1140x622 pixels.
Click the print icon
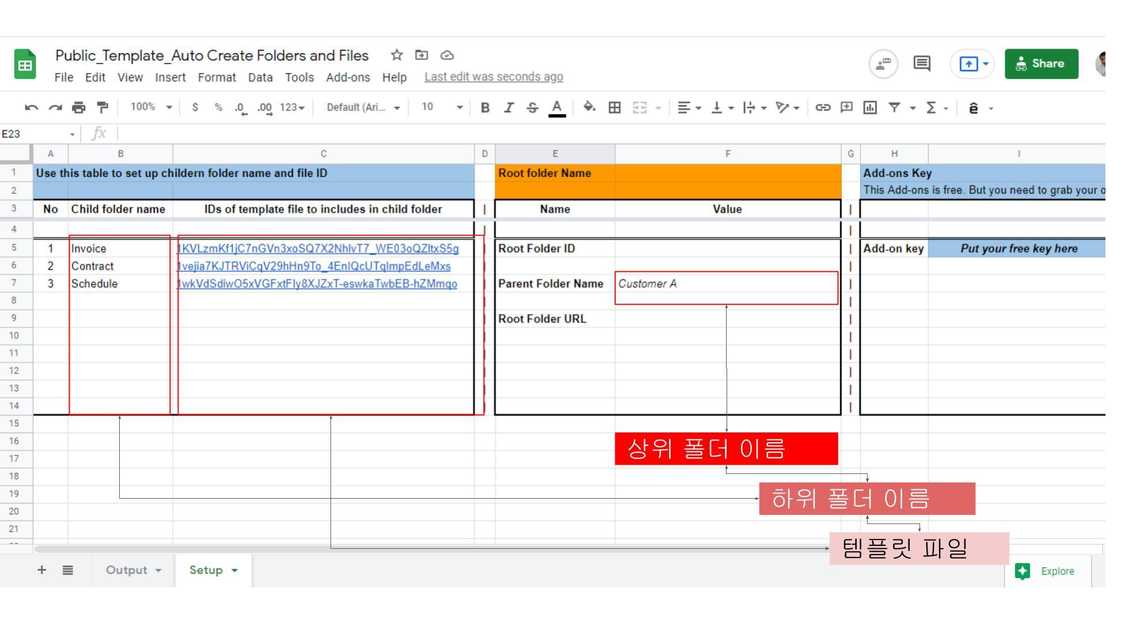(79, 108)
